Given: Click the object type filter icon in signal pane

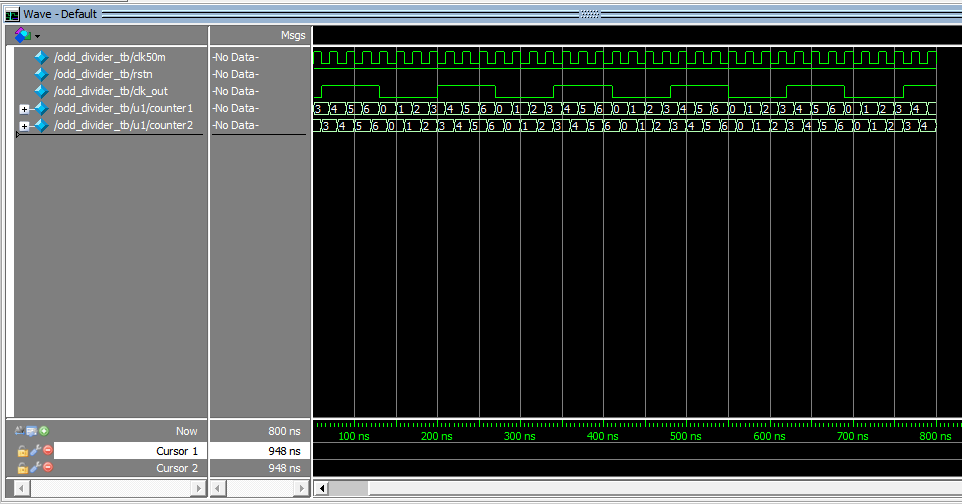Looking at the screenshot, I should coord(23,35).
